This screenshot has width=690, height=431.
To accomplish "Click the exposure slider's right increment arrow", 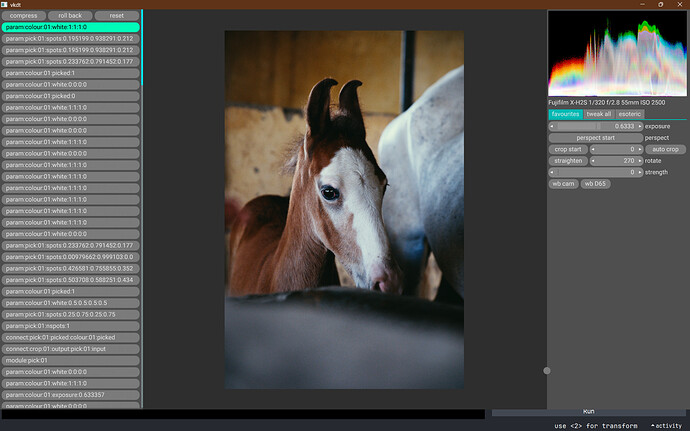I will tap(640, 126).
